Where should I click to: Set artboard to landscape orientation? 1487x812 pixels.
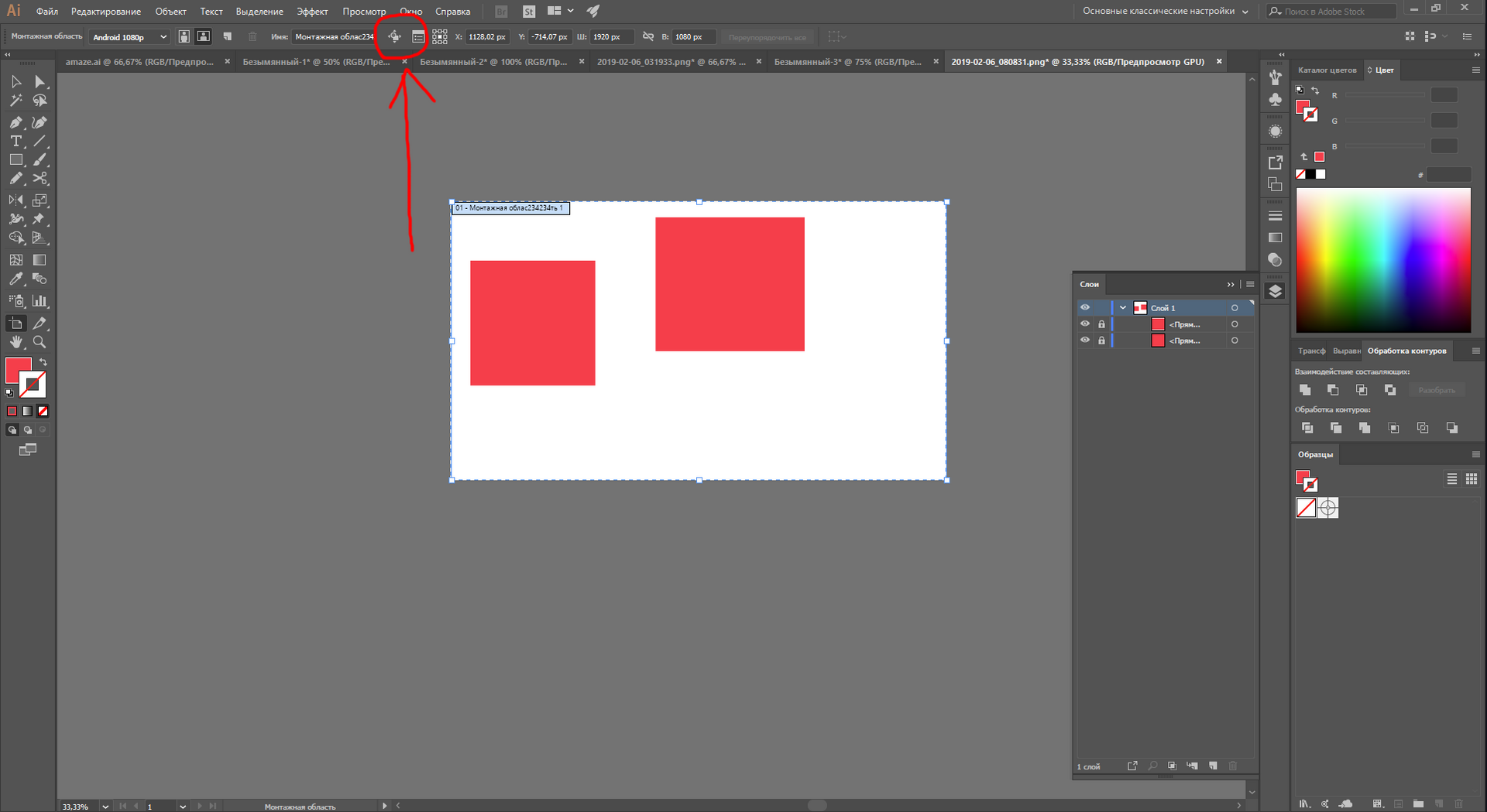(x=203, y=36)
